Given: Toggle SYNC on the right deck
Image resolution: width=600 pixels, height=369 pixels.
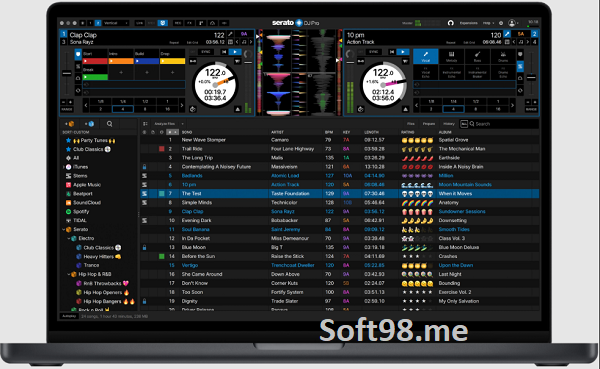Looking at the screenshot, I should pos(373,52).
